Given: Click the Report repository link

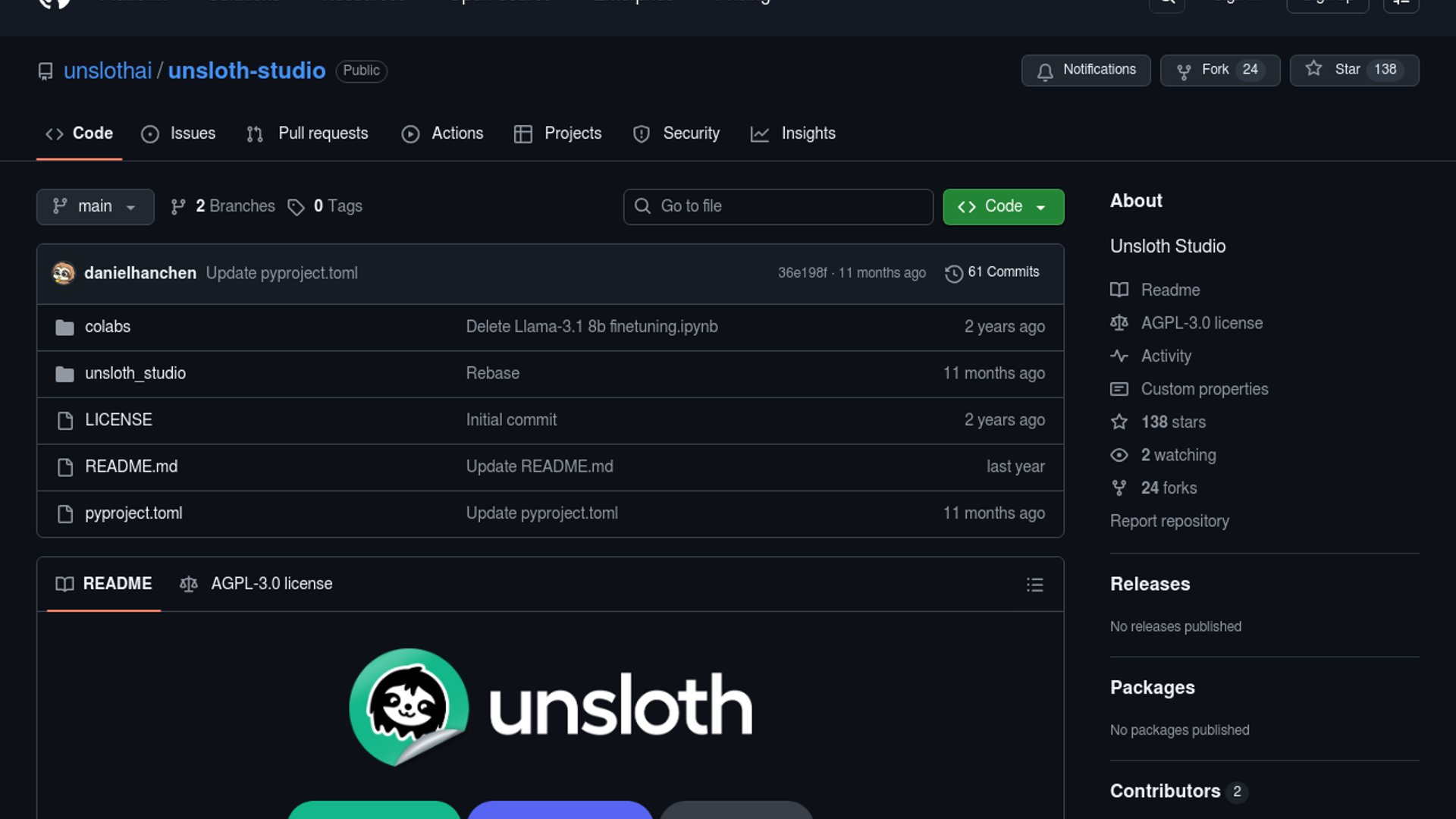Looking at the screenshot, I should (1169, 521).
